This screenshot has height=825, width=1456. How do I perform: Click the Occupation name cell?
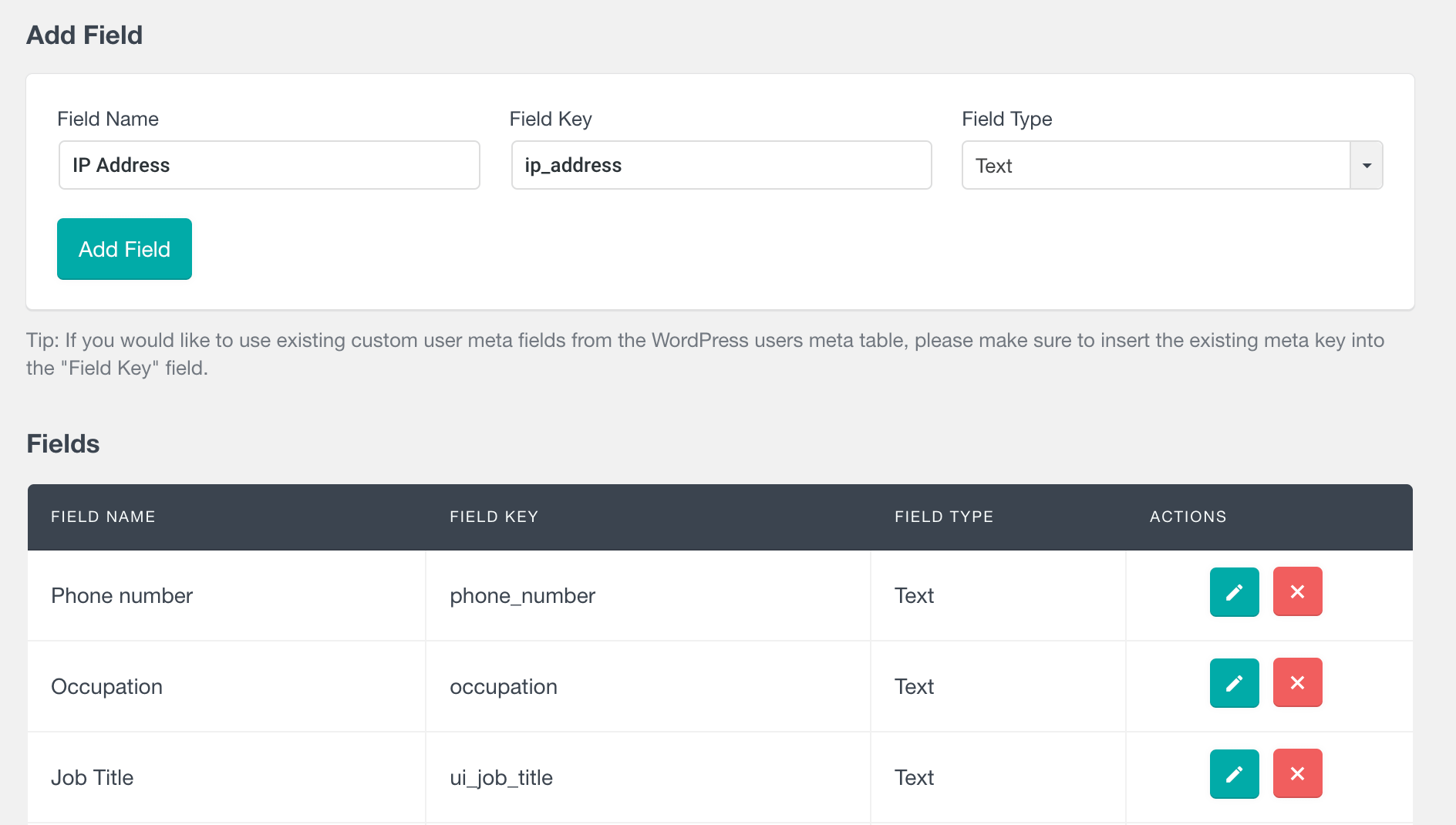[107, 687]
